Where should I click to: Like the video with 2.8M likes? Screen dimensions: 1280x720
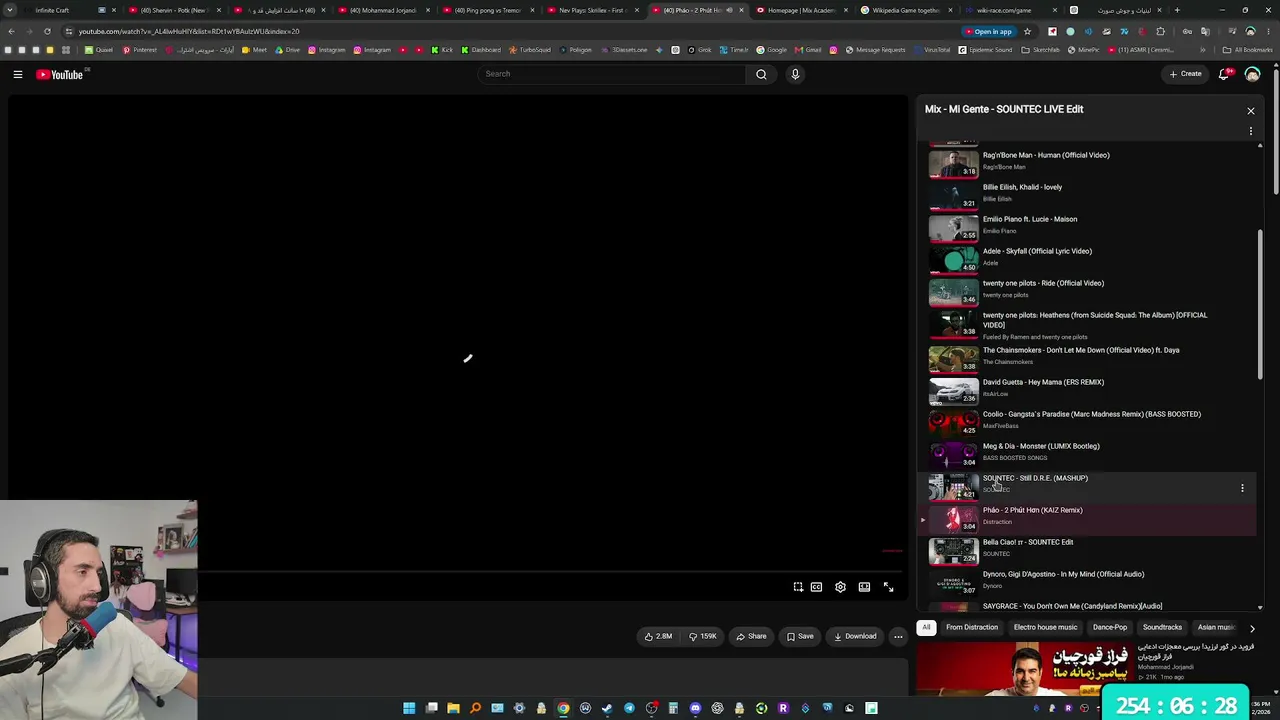click(658, 636)
